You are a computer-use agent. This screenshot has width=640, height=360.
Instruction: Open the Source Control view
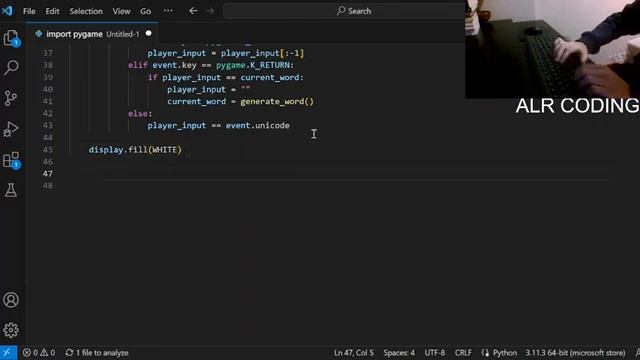pyautogui.click(x=11, y=98)
